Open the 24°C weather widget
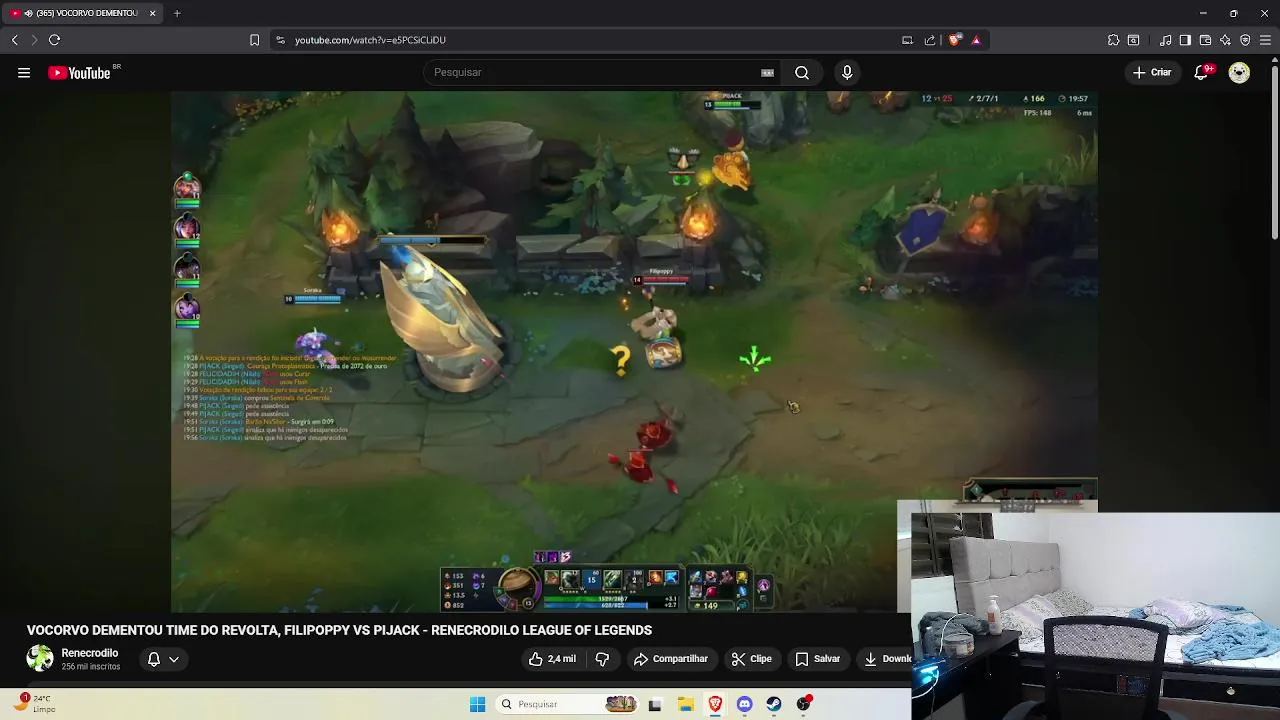Viewport: 1280px width, 720px height. click(36, 704)
